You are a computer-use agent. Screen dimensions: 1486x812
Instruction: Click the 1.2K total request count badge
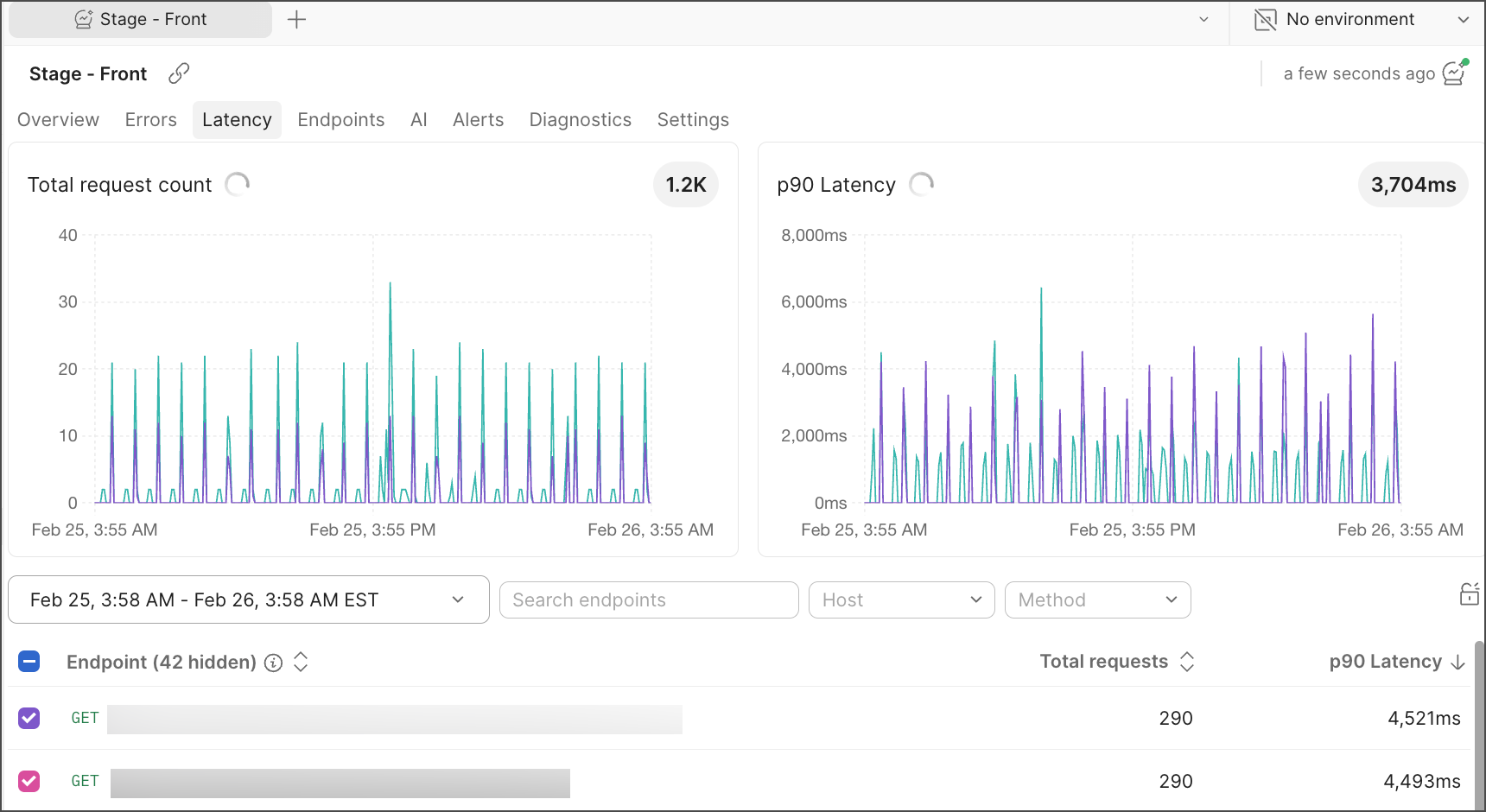pos(685,185)
